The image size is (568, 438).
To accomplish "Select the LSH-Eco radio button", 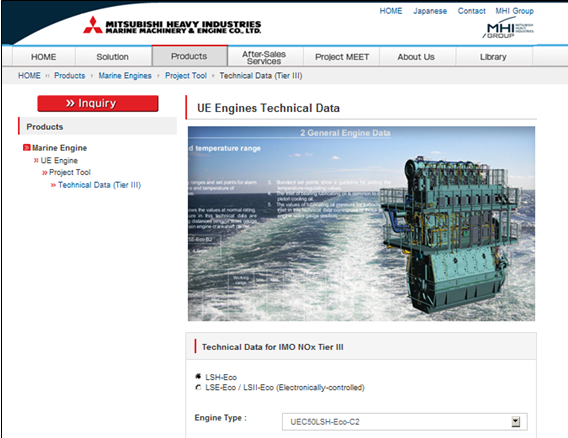I will click(x=198, y=376).
